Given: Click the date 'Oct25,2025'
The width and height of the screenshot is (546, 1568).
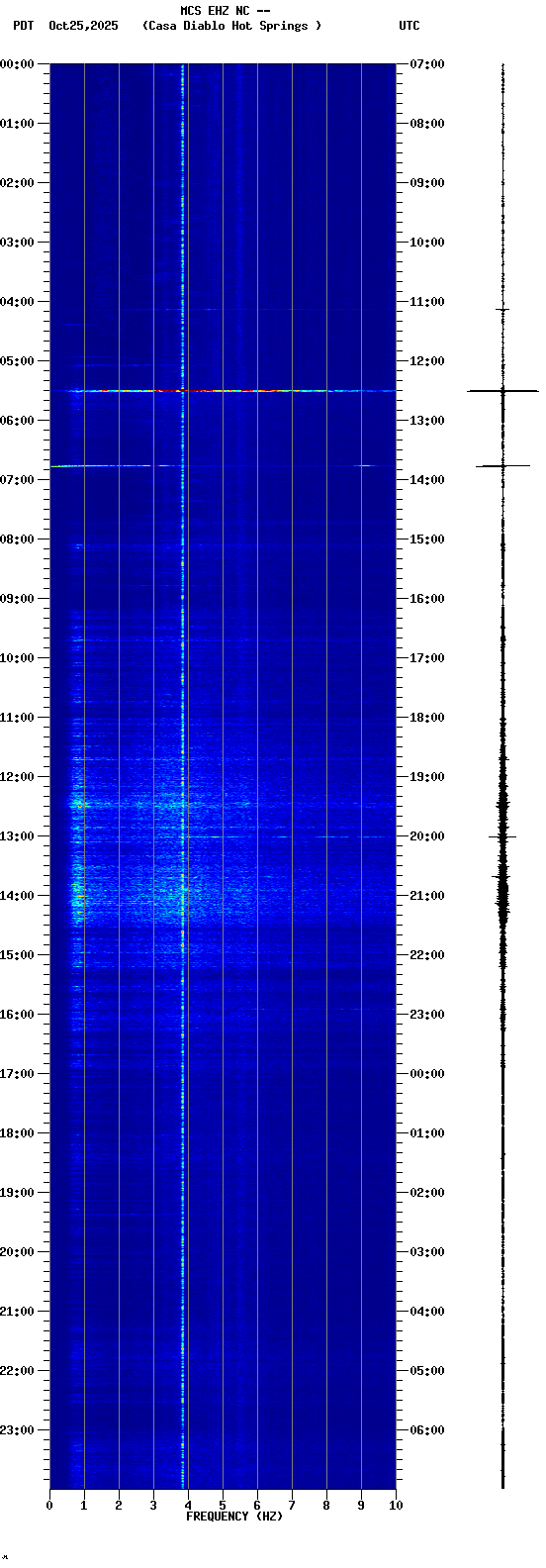Looking at the screenshot, I should click(x=83, y=26).
